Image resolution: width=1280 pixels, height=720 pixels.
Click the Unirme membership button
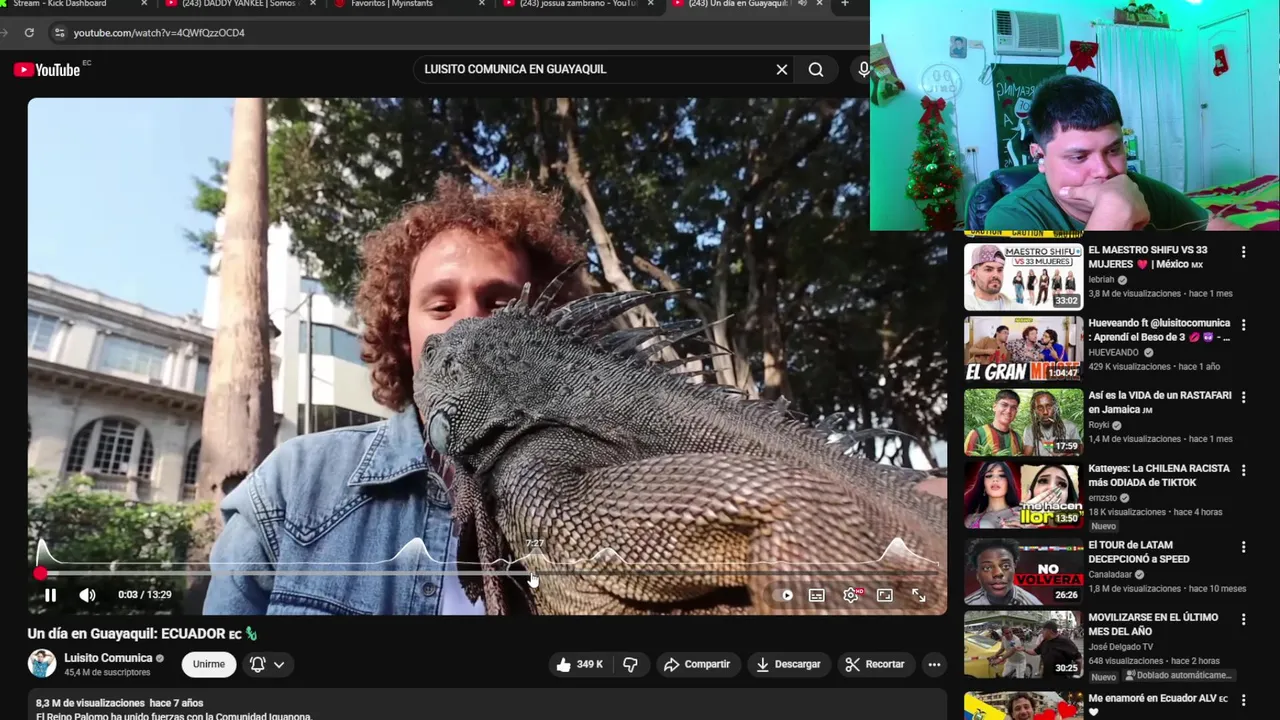209,664
